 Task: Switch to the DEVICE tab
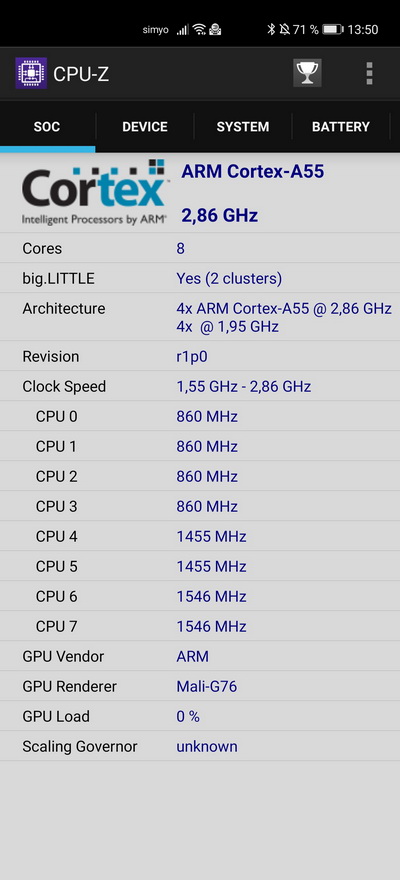[145, 127]
